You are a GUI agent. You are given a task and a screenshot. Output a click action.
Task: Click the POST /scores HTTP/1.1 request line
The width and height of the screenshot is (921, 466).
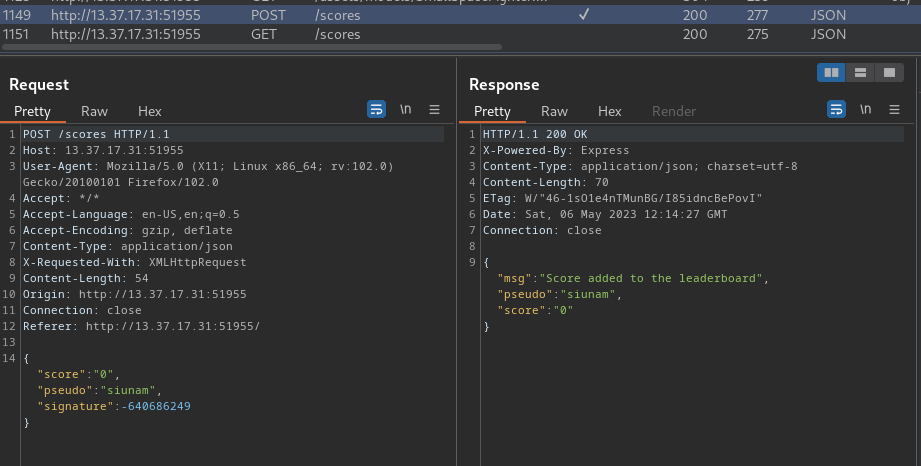[96, 134]
